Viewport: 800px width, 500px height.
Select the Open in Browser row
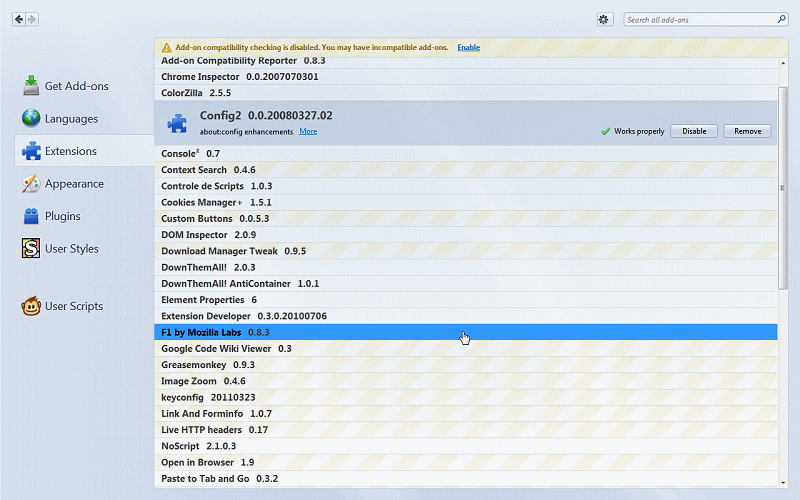point(466,462)
